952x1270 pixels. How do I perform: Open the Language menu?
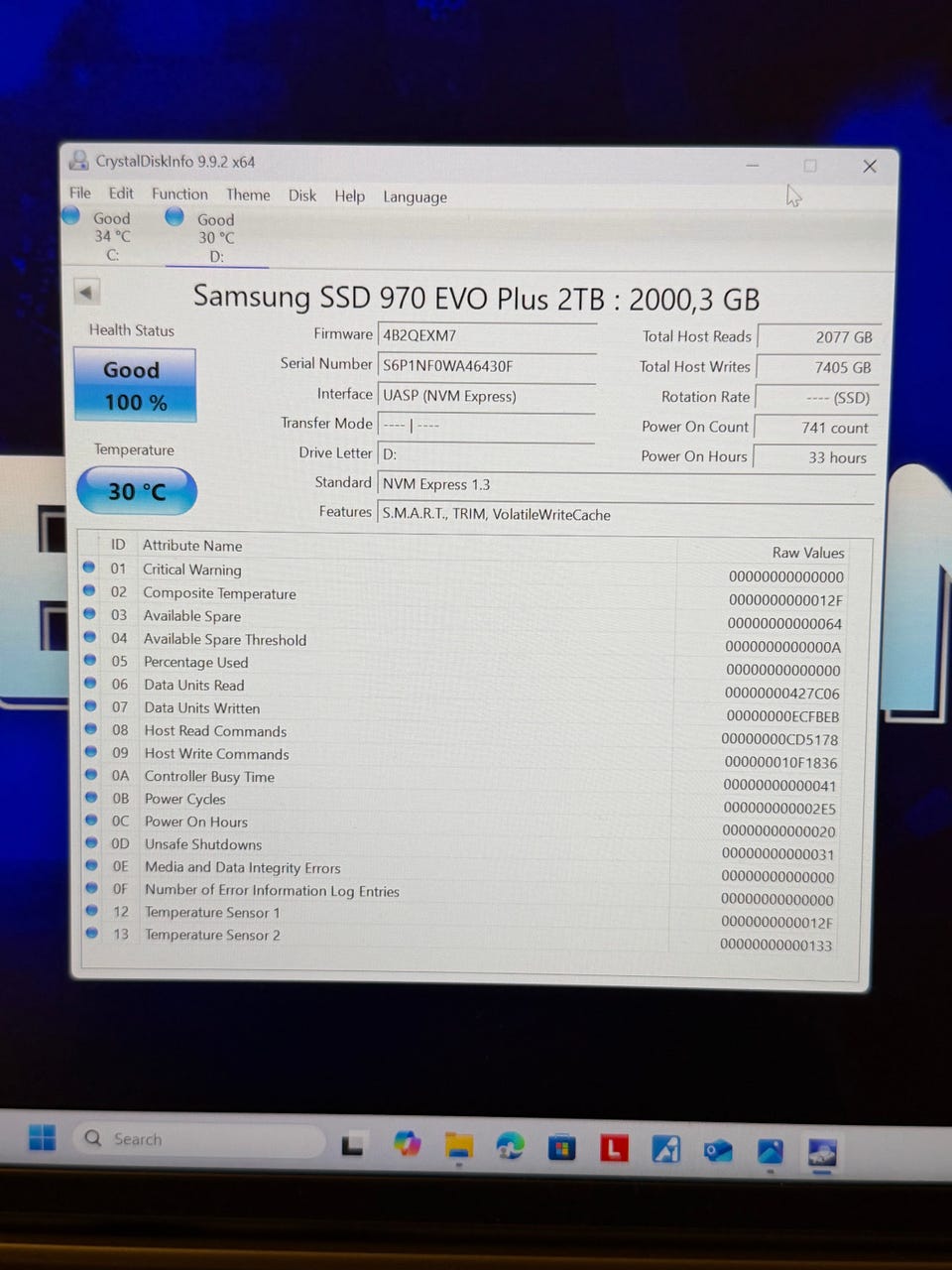[x=415, y=197]
